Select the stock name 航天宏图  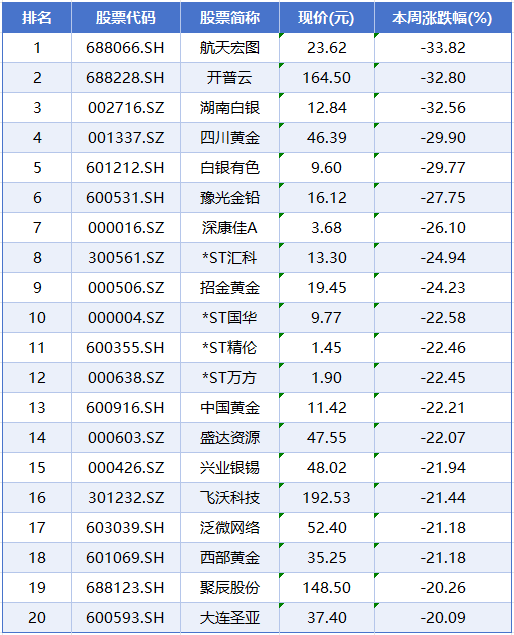(x=230, y=48)
